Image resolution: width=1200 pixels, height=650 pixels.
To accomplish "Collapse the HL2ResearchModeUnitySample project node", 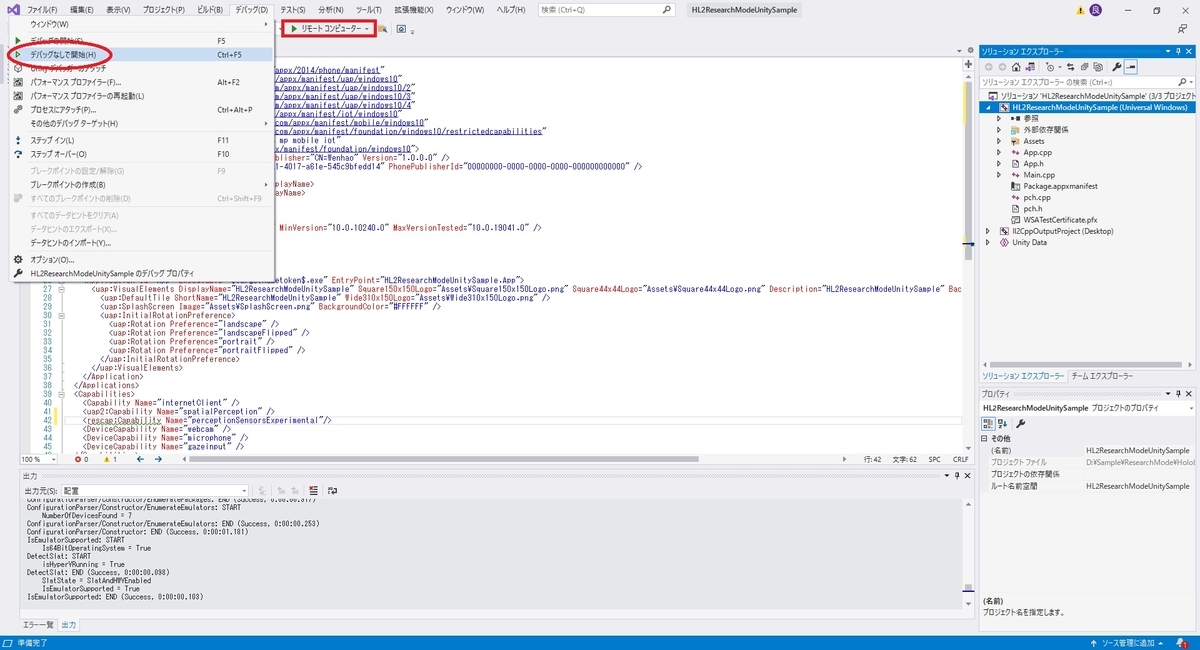I will coord(988,107).
